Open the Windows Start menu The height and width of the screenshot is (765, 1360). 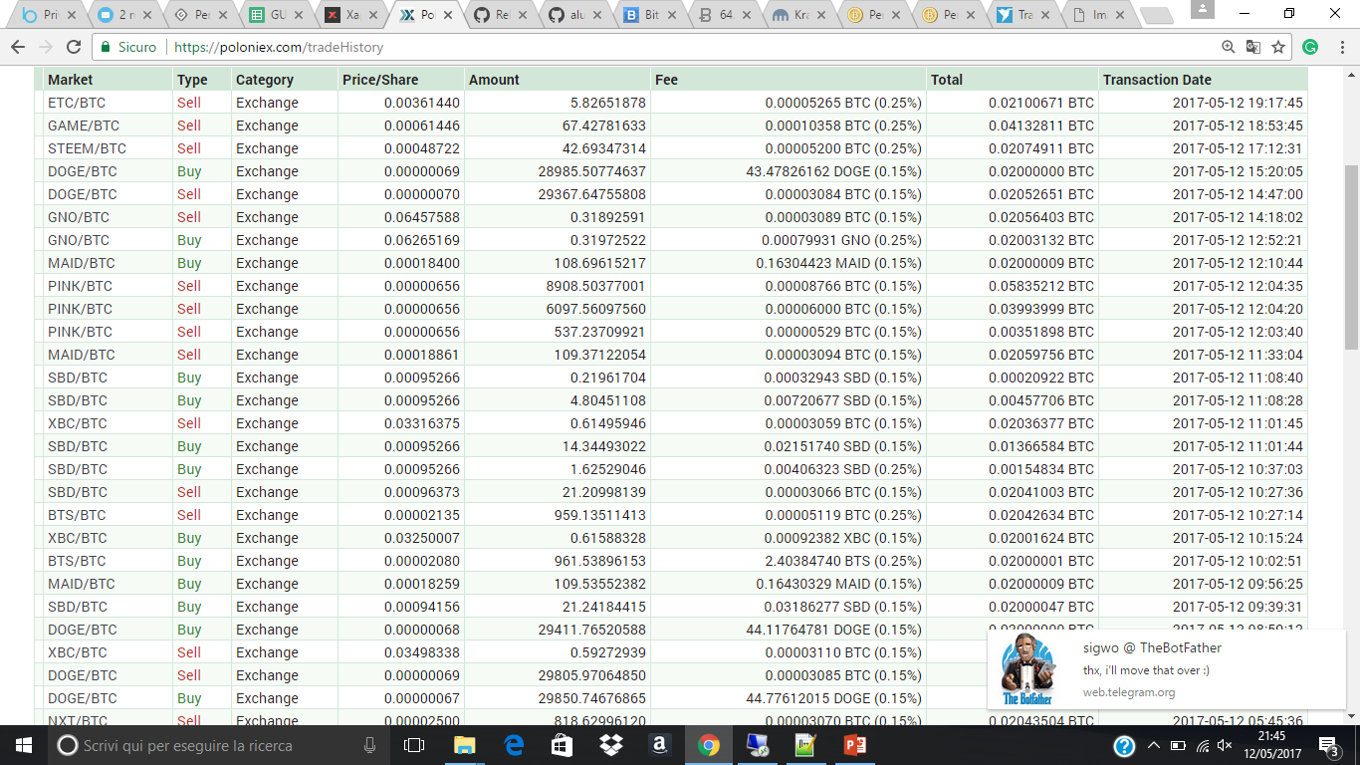[x=24, y=745]
